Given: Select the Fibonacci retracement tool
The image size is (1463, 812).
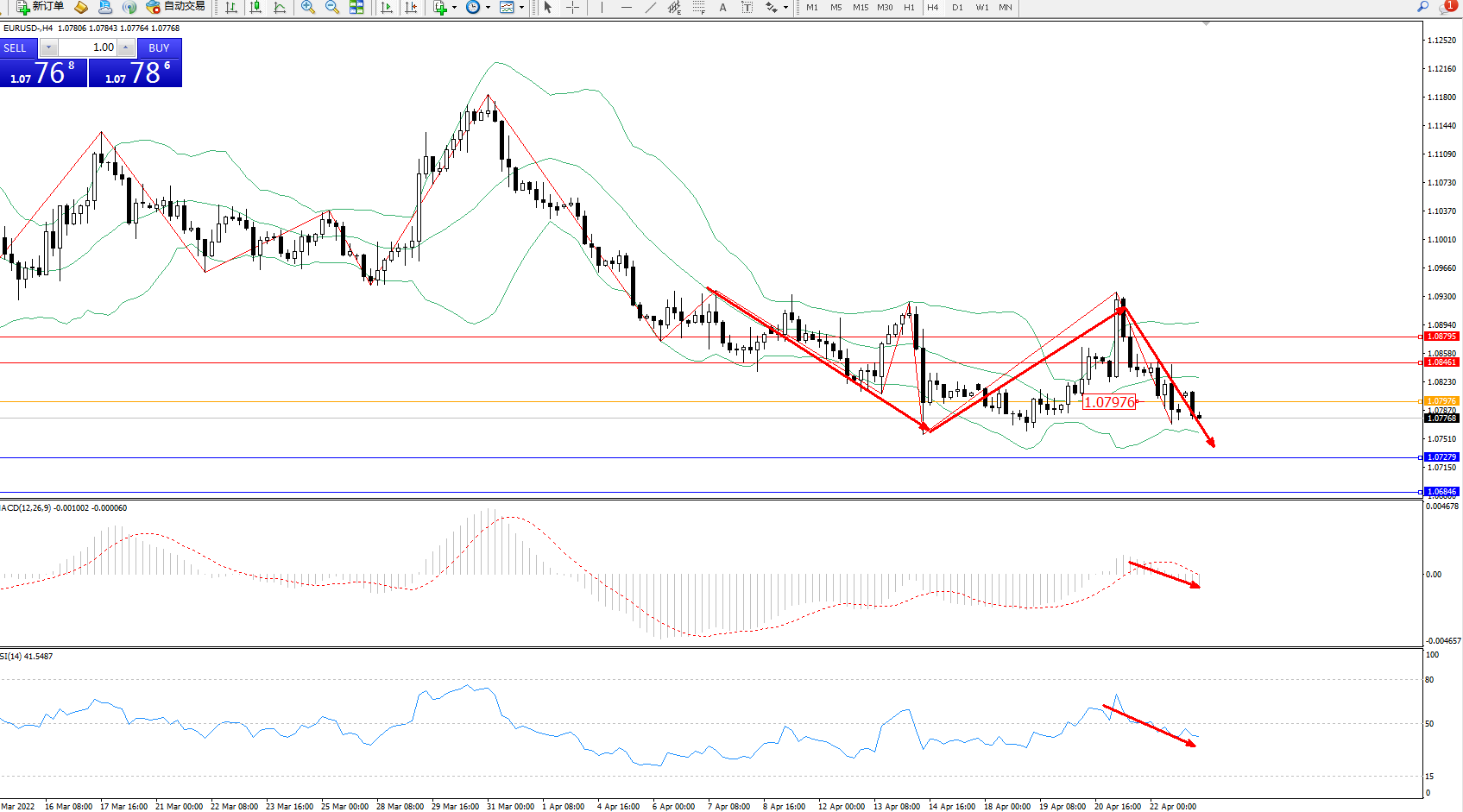Looking at the screenshot, I should click(x=698, y=7).
